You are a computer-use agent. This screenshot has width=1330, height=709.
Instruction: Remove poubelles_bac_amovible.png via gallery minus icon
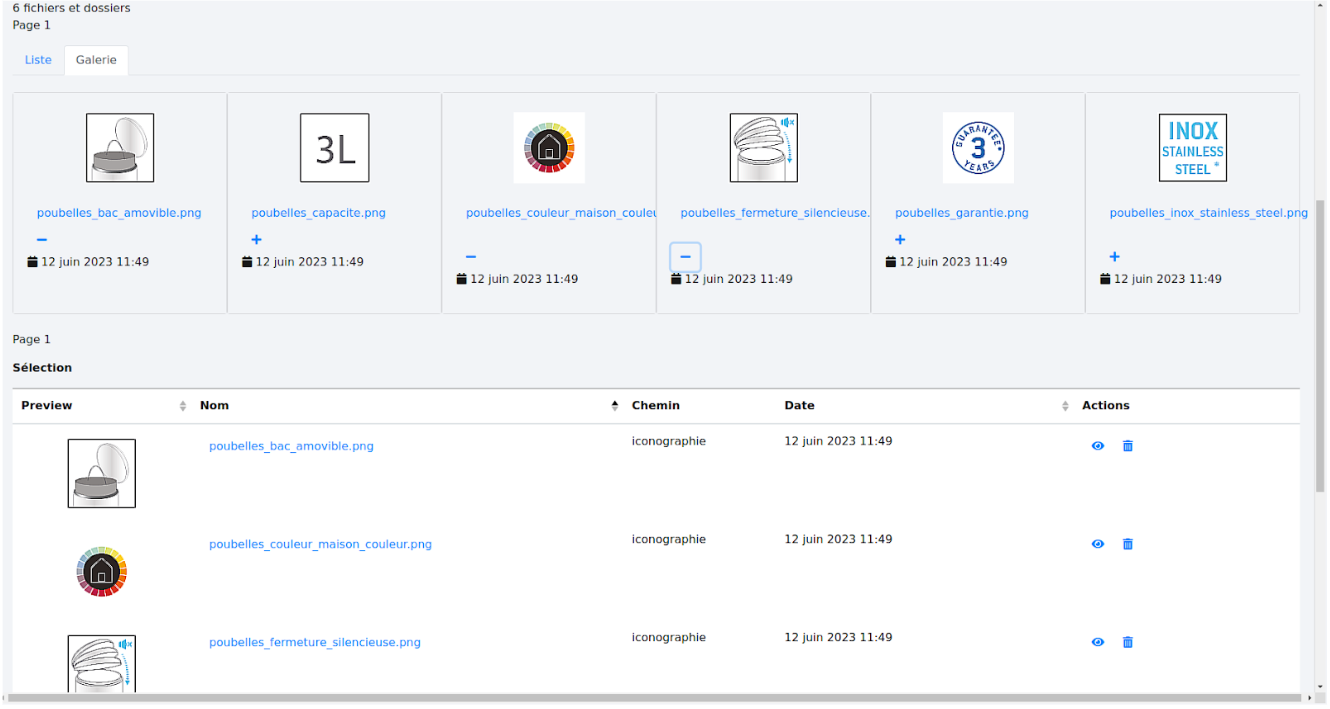(x=42, y=240)
